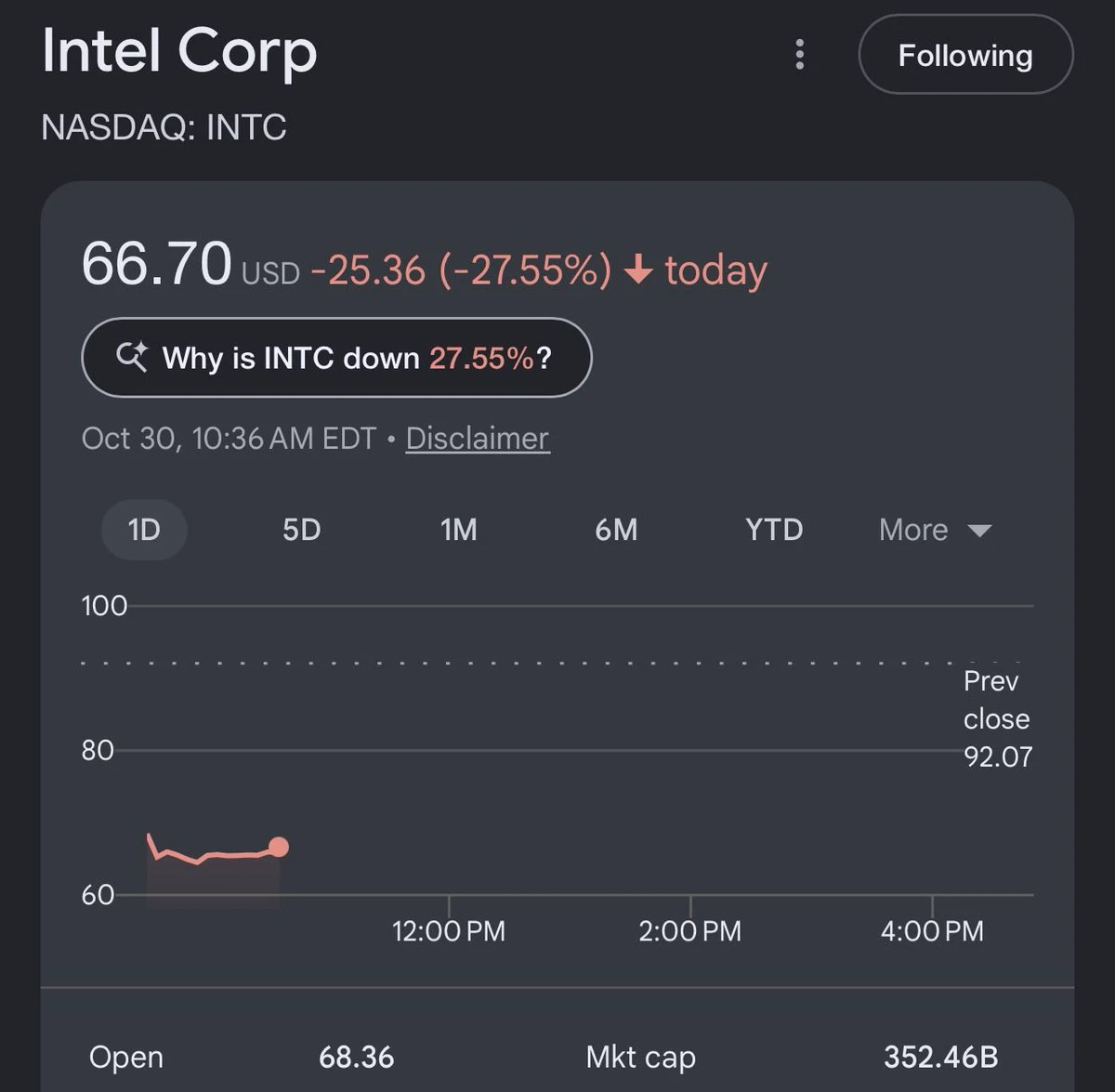Expand the More time range dropdown
This screenshot has height=1092, width=1115.
coord(935,530)
